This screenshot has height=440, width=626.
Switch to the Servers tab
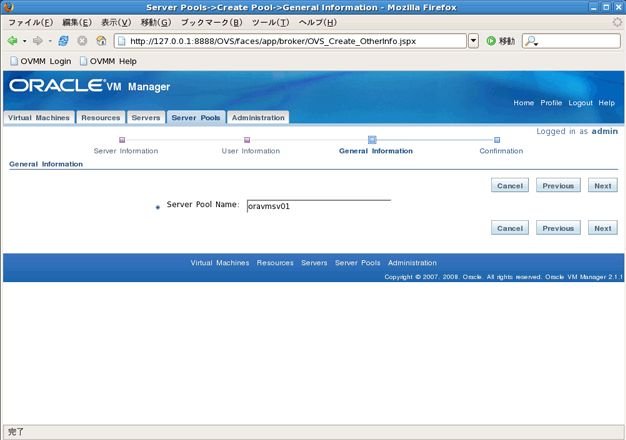pyautogui.click(x=146, y=118)
